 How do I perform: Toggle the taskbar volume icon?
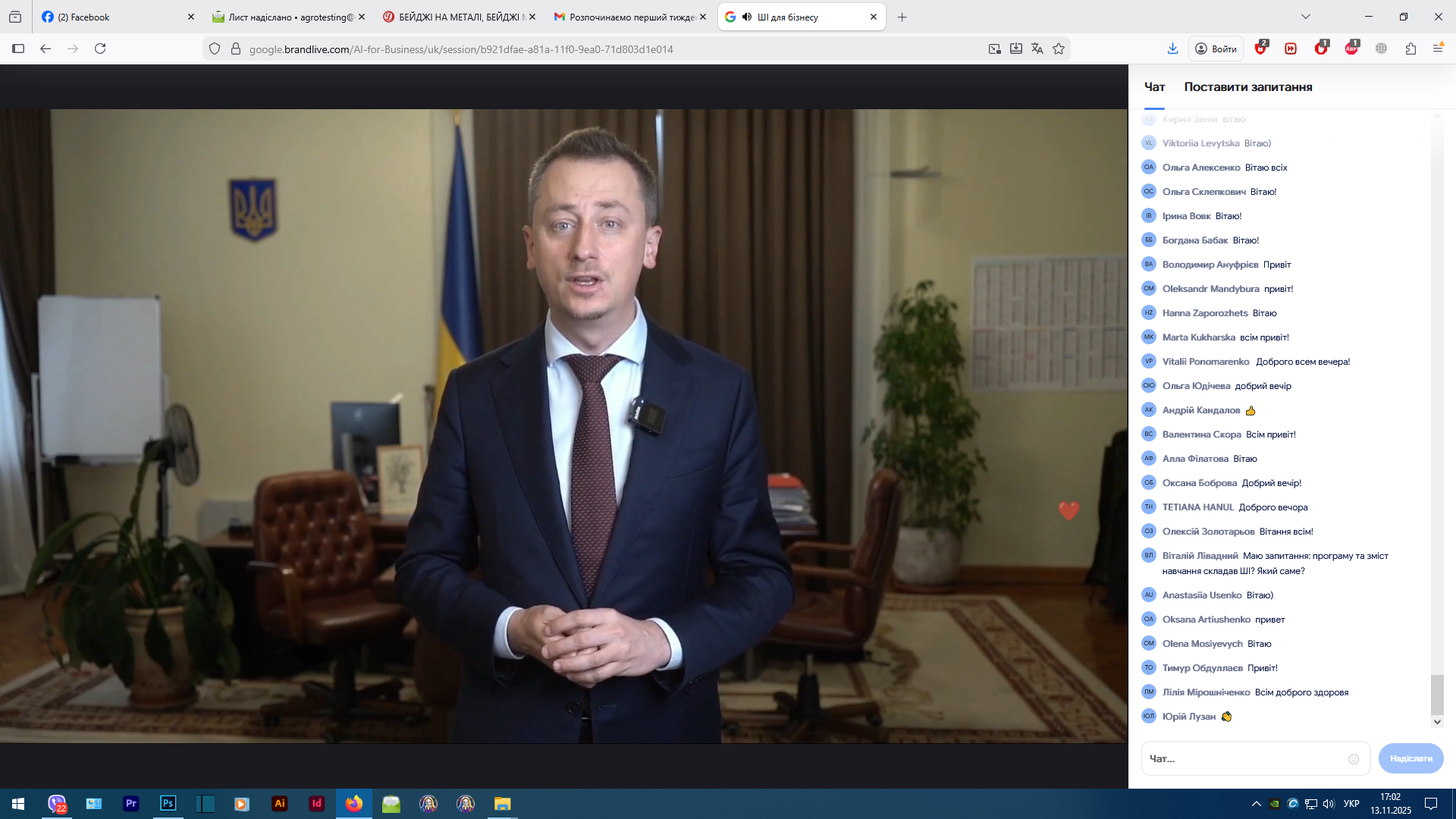click(1329, 804)
